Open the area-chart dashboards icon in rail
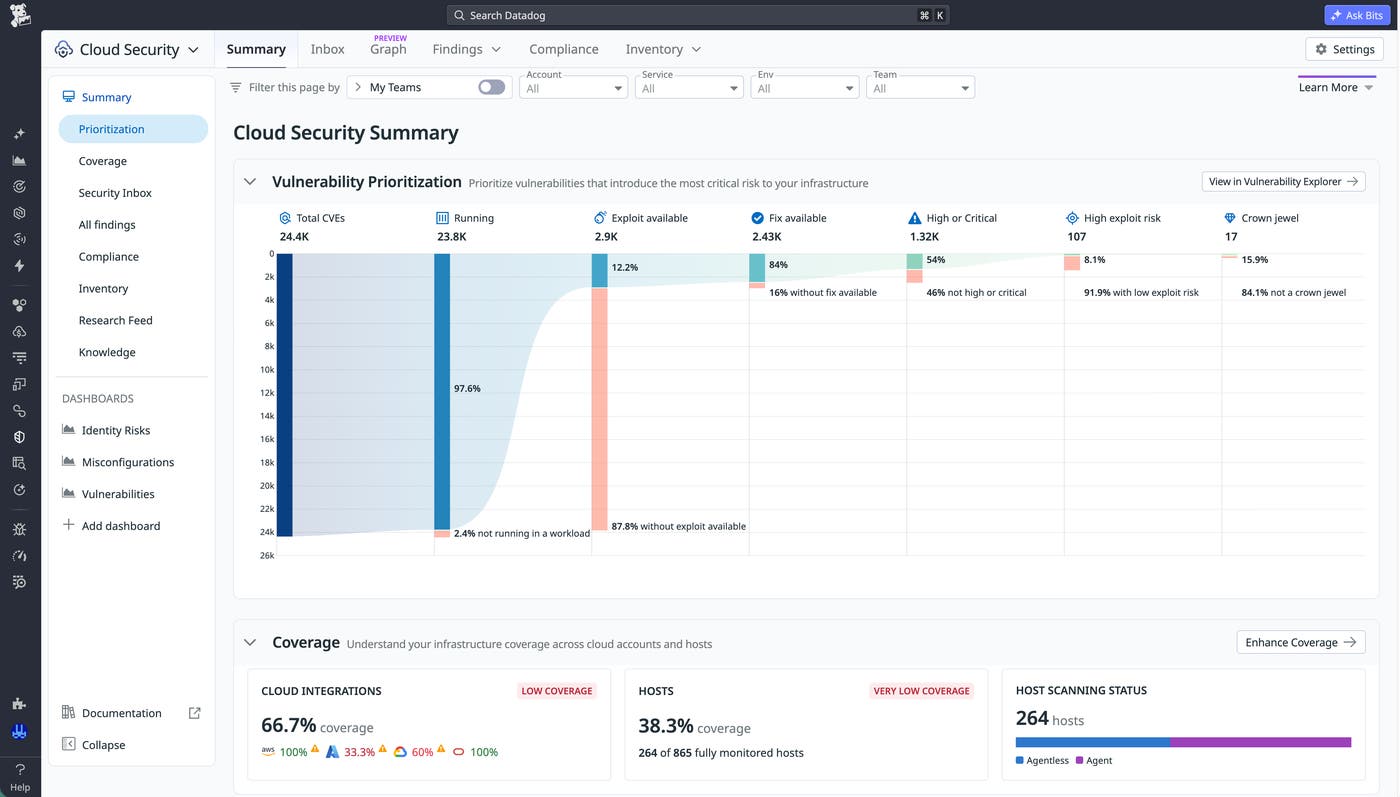The image size is (1400, 797). point(19,160)
